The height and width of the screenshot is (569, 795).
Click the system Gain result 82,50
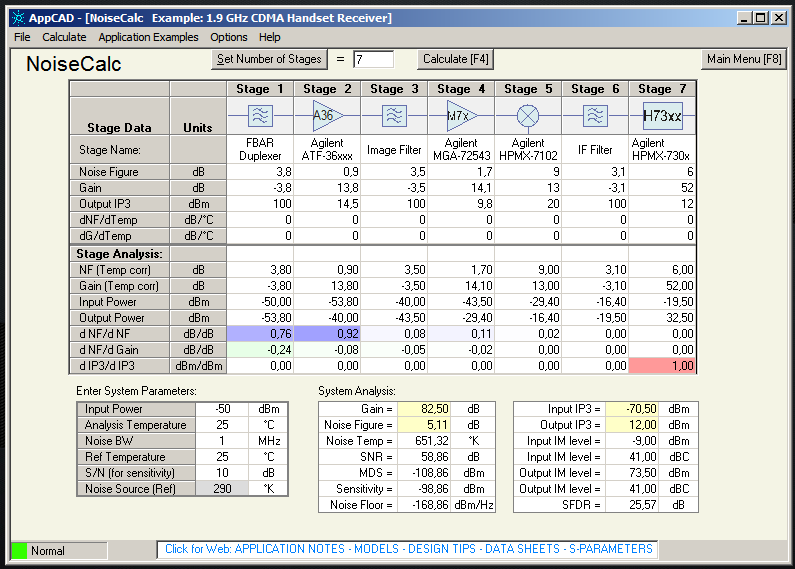(x=424, y=409)
